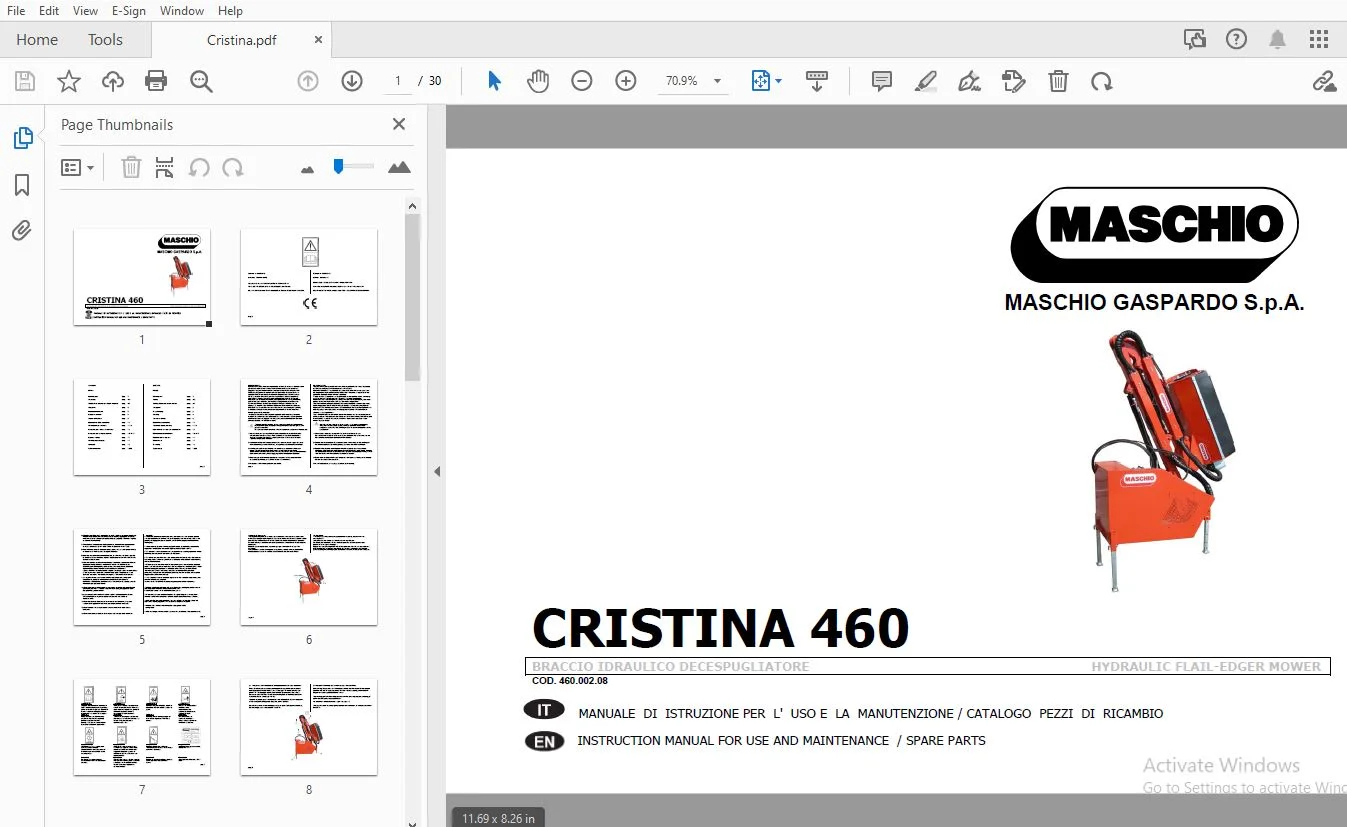Switch to the Tools tab
This screenshot has height=827, width=1347.
pyautogui.click(x=105, y=40)
